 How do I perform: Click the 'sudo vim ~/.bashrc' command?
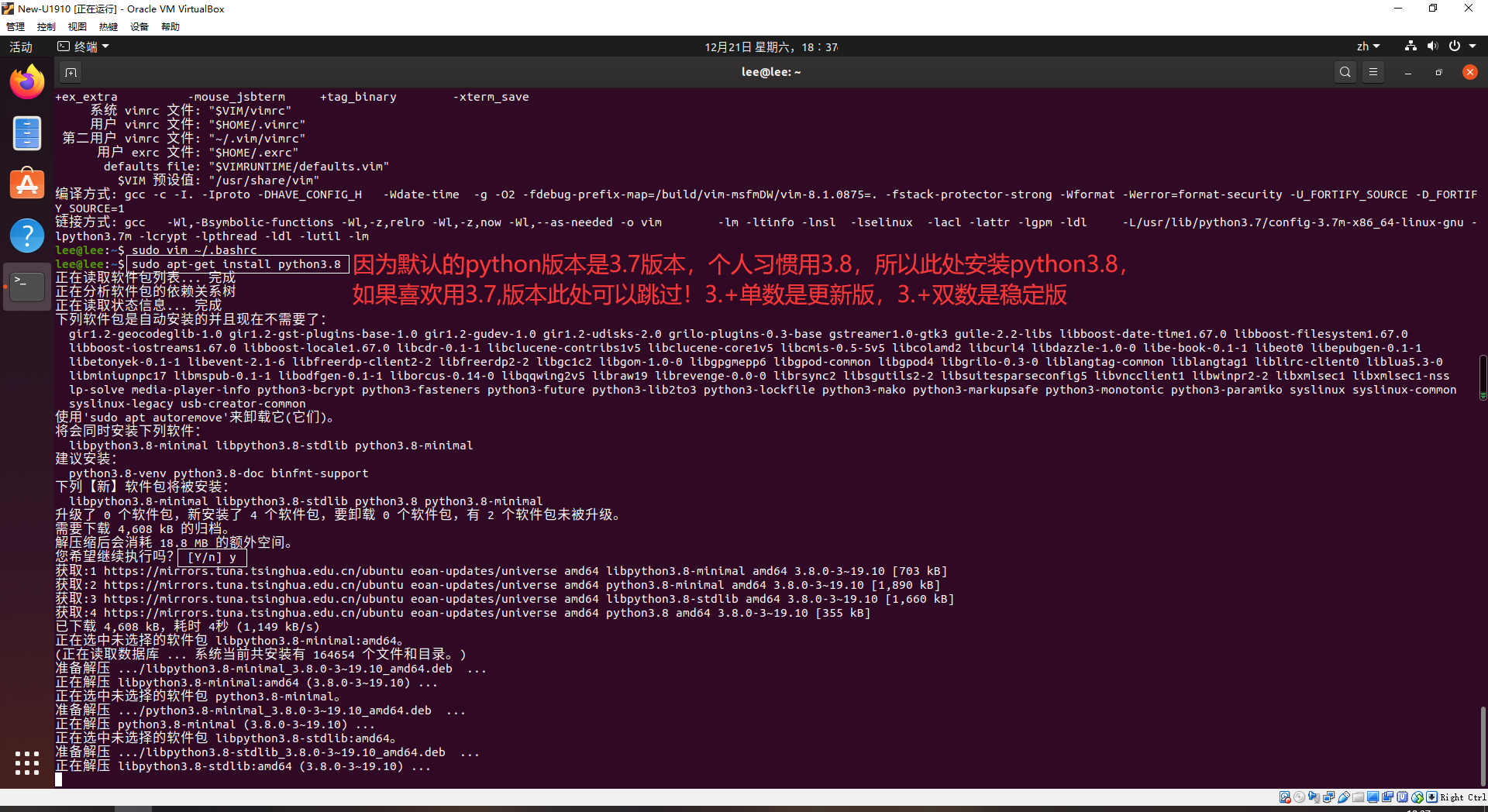195,250
